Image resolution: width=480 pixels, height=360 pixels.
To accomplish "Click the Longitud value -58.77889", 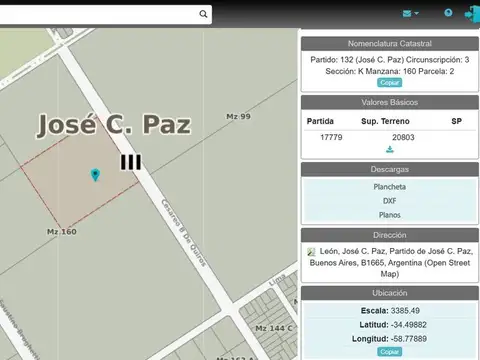I will [x=409, y=339].
